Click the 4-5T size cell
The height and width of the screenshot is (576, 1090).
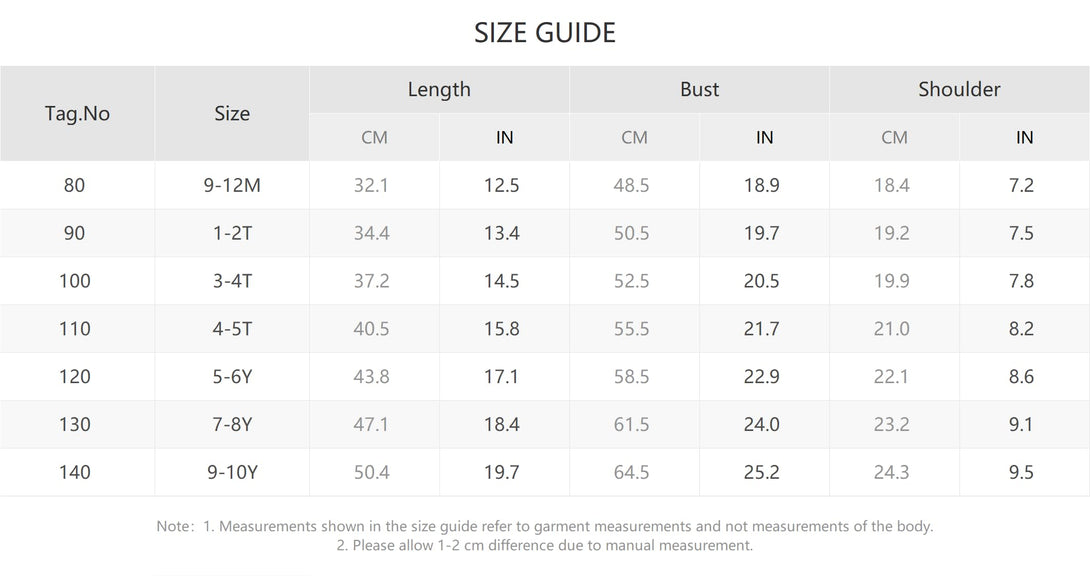pyautogui.click(x=232, y=329)
